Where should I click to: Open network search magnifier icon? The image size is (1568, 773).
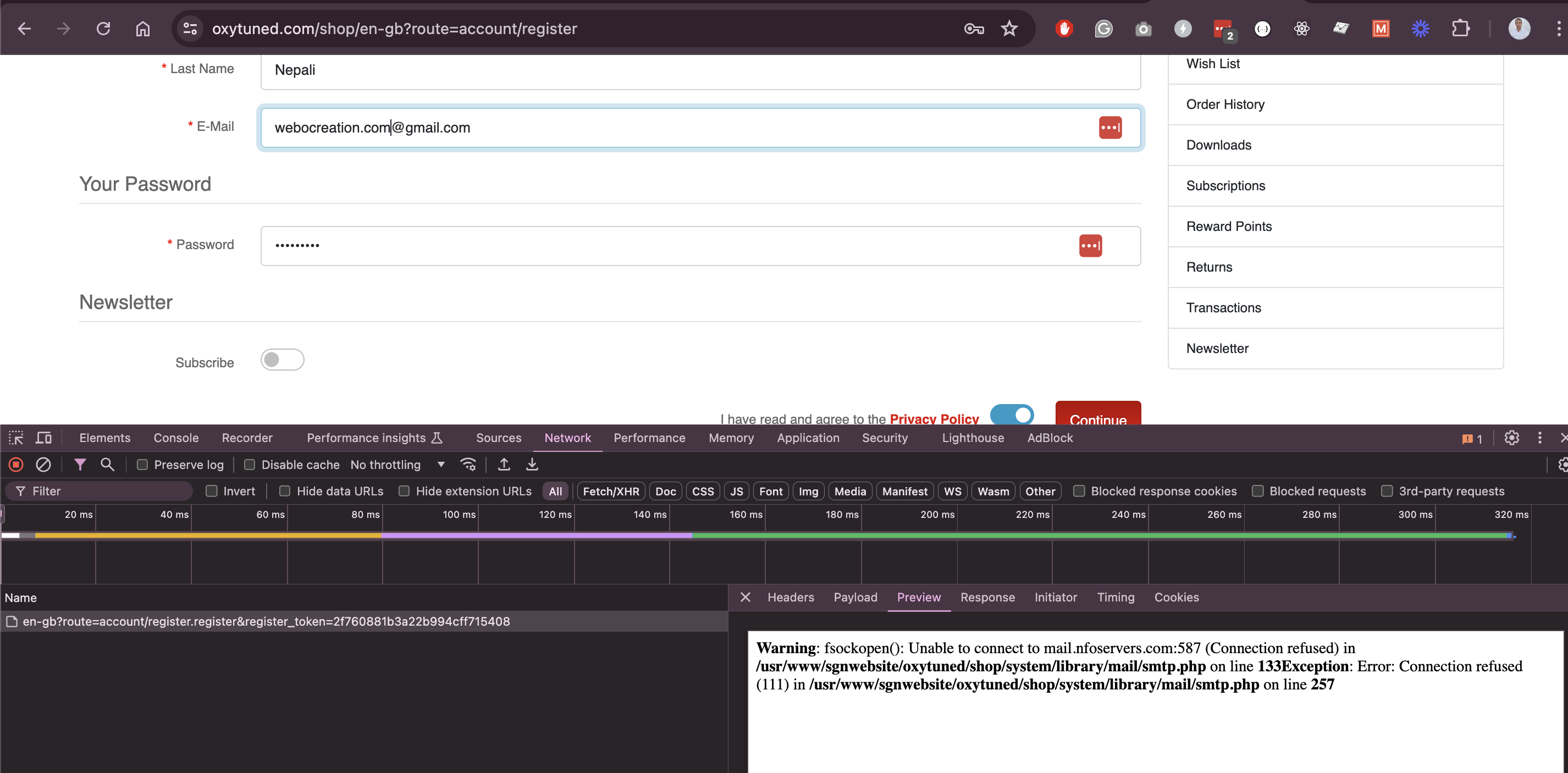pyautogui.click(x=107, y=465)
